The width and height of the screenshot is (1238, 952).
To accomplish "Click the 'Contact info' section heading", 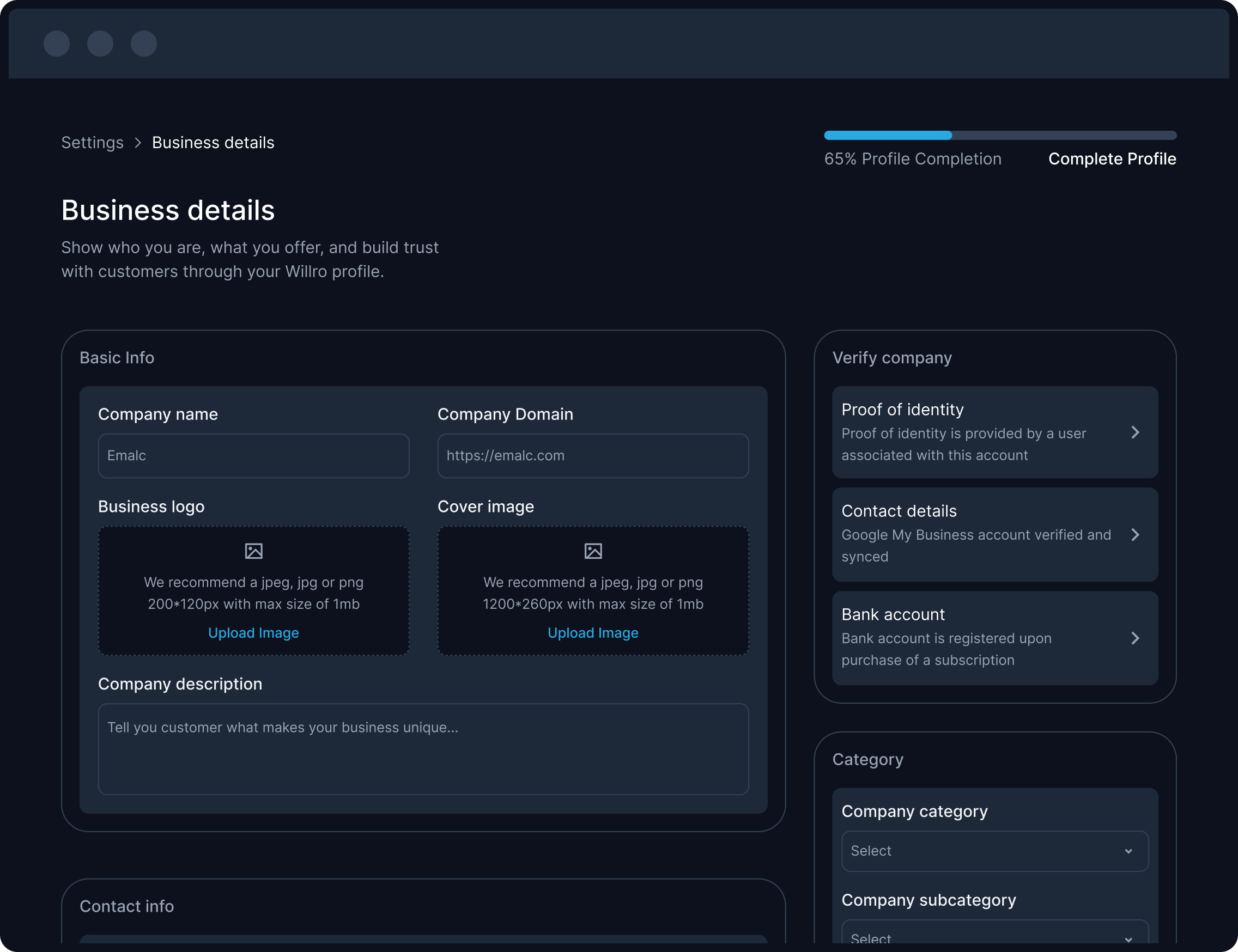I will point(126,906).
